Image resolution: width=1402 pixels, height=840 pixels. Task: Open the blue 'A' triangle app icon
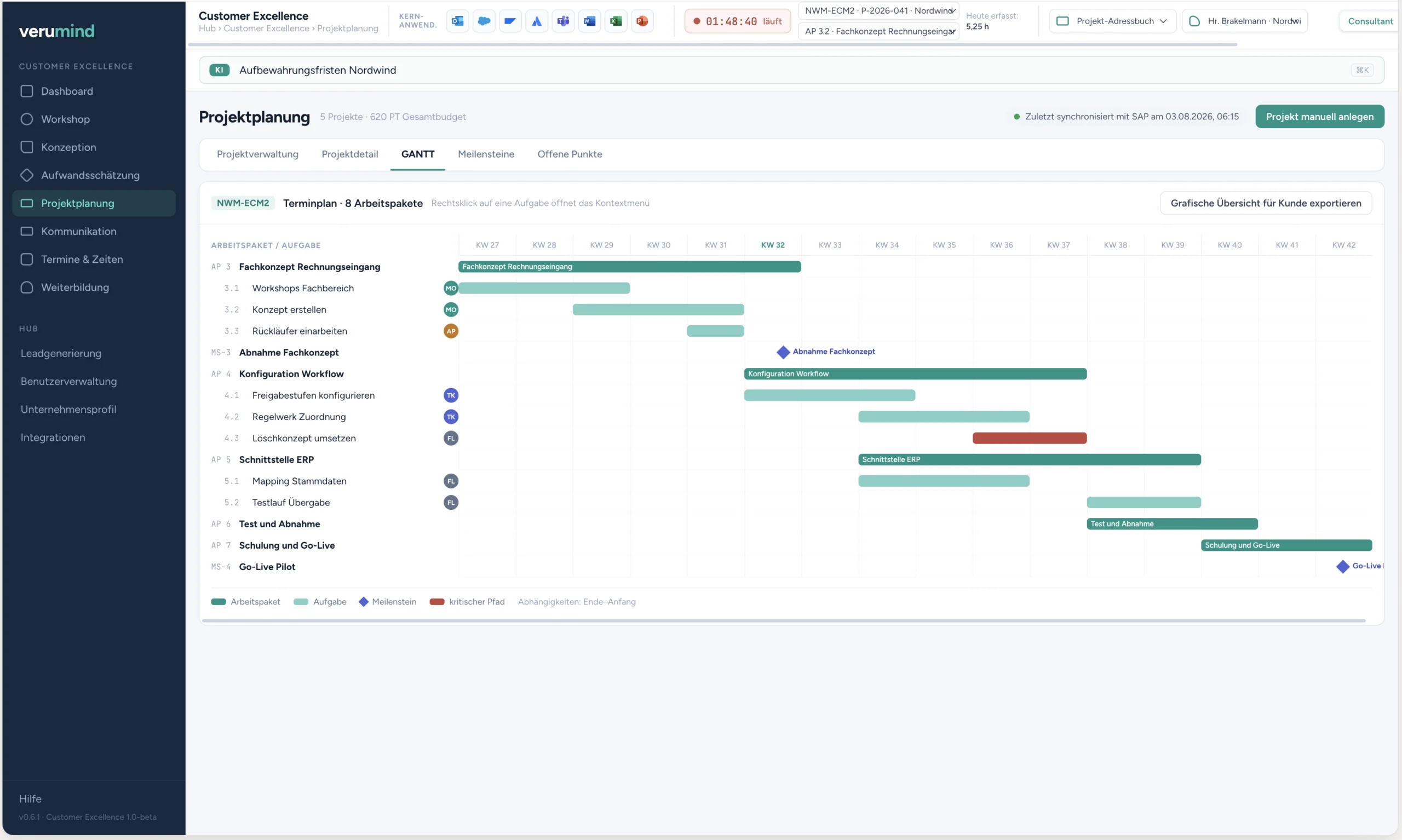tap(537, 21)
